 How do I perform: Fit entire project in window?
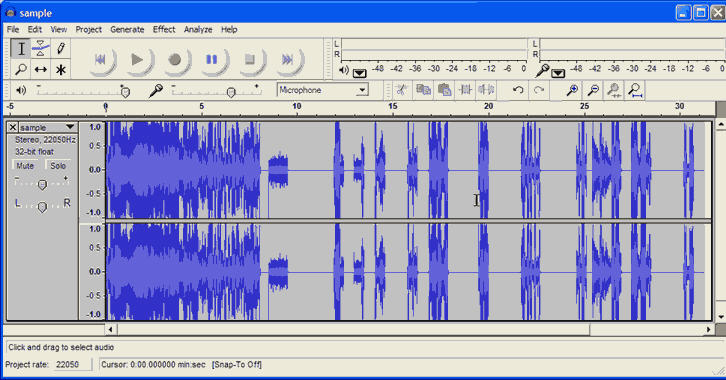pyautogui.click(x=636, y=90)
